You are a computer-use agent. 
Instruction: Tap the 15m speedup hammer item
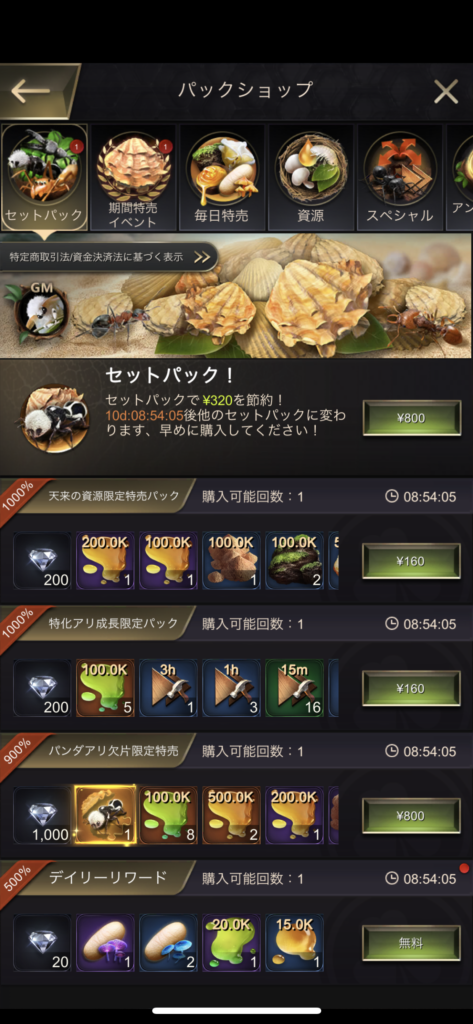coord(295,688)
